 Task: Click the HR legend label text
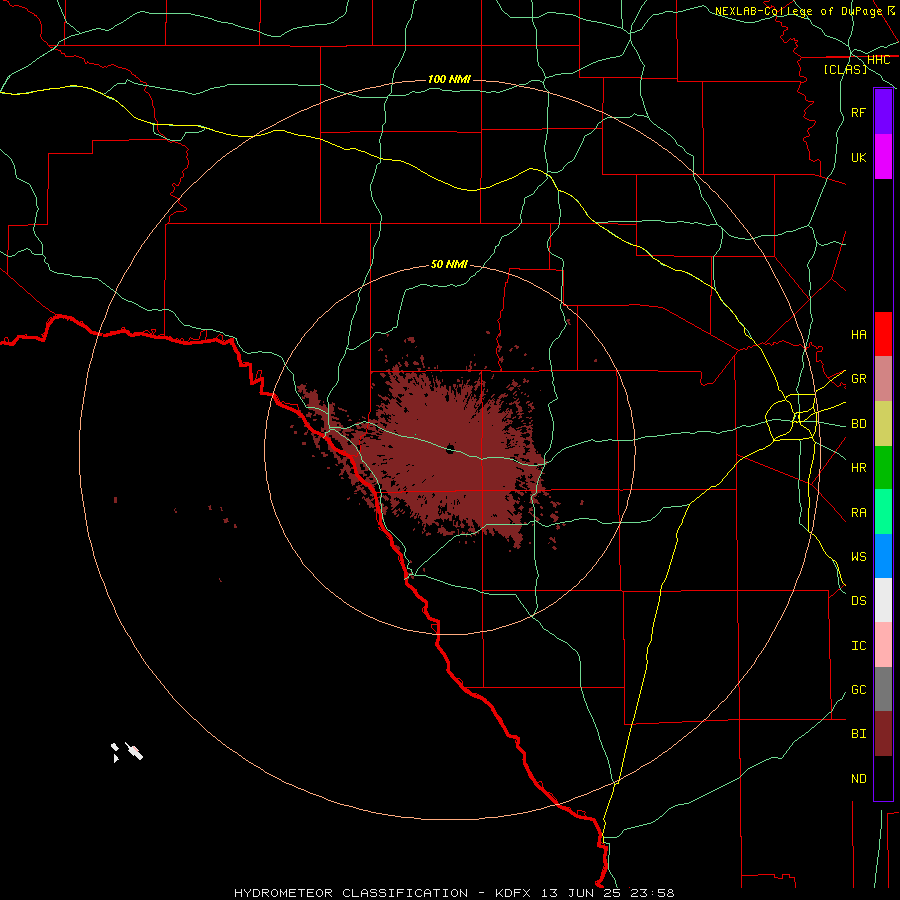(859, 468)
